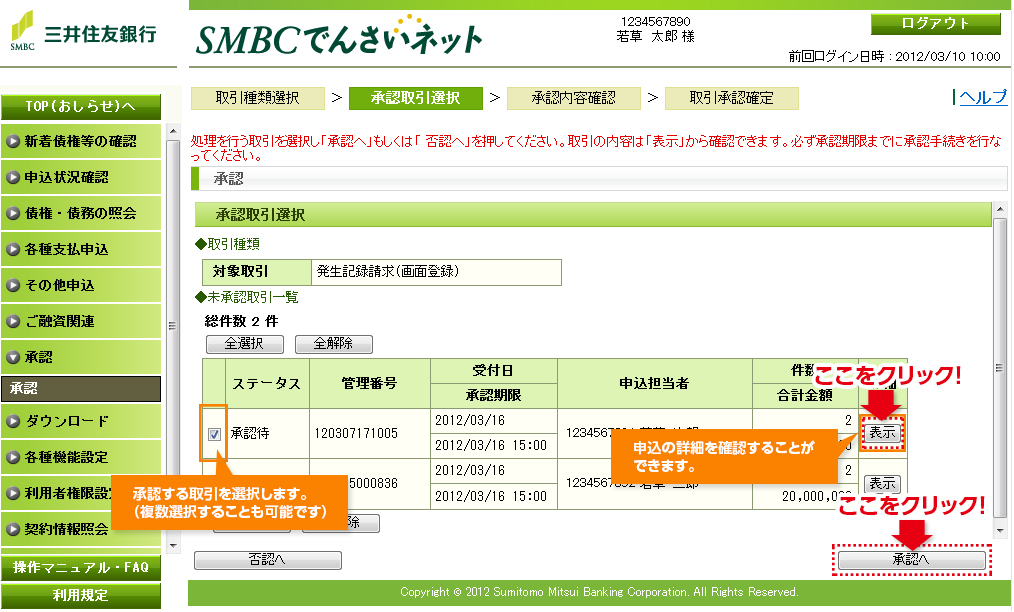Image resolution: width=1014 pixels, height=612 pixels.
Task: Click the 全選択 button above the table
Action: click(244, 344)
